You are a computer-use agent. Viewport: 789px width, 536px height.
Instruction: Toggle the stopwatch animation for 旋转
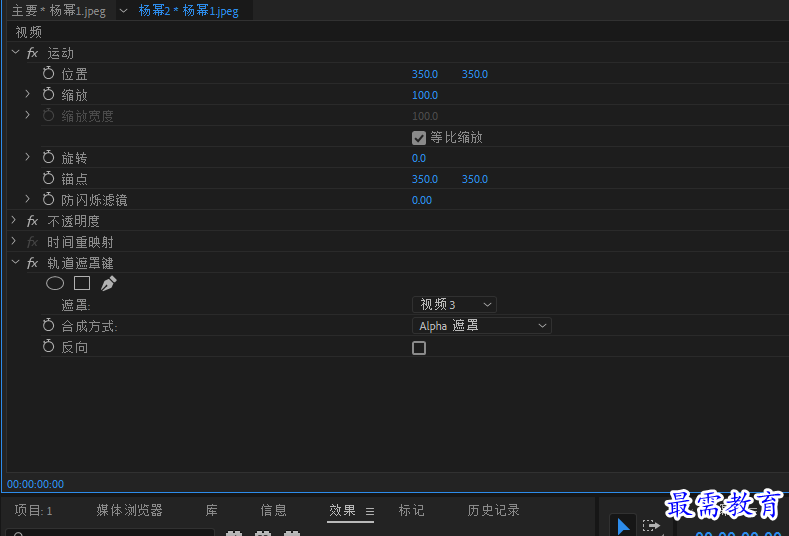coord(48,158)
